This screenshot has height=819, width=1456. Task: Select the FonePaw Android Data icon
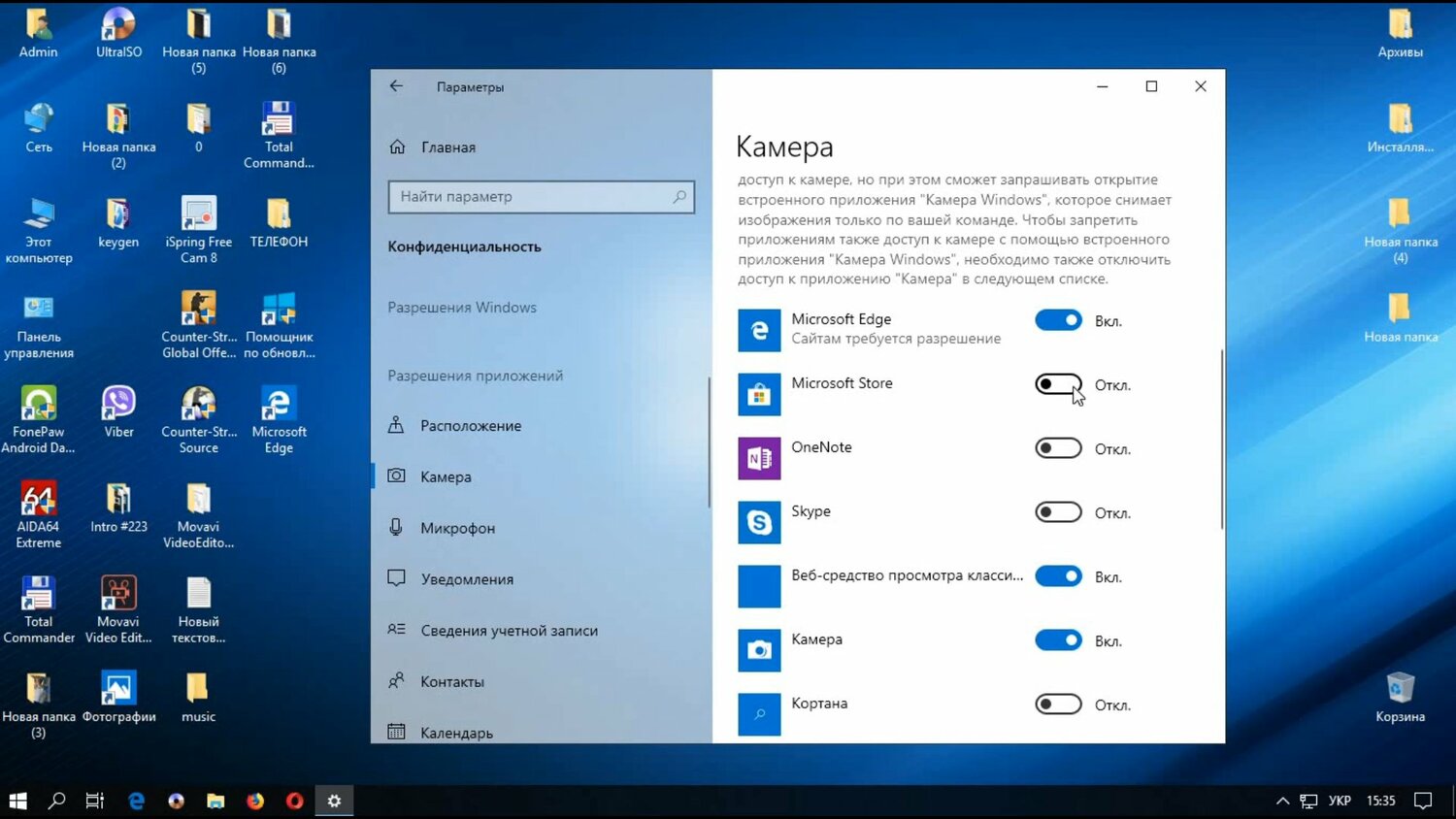click(39, 419)
